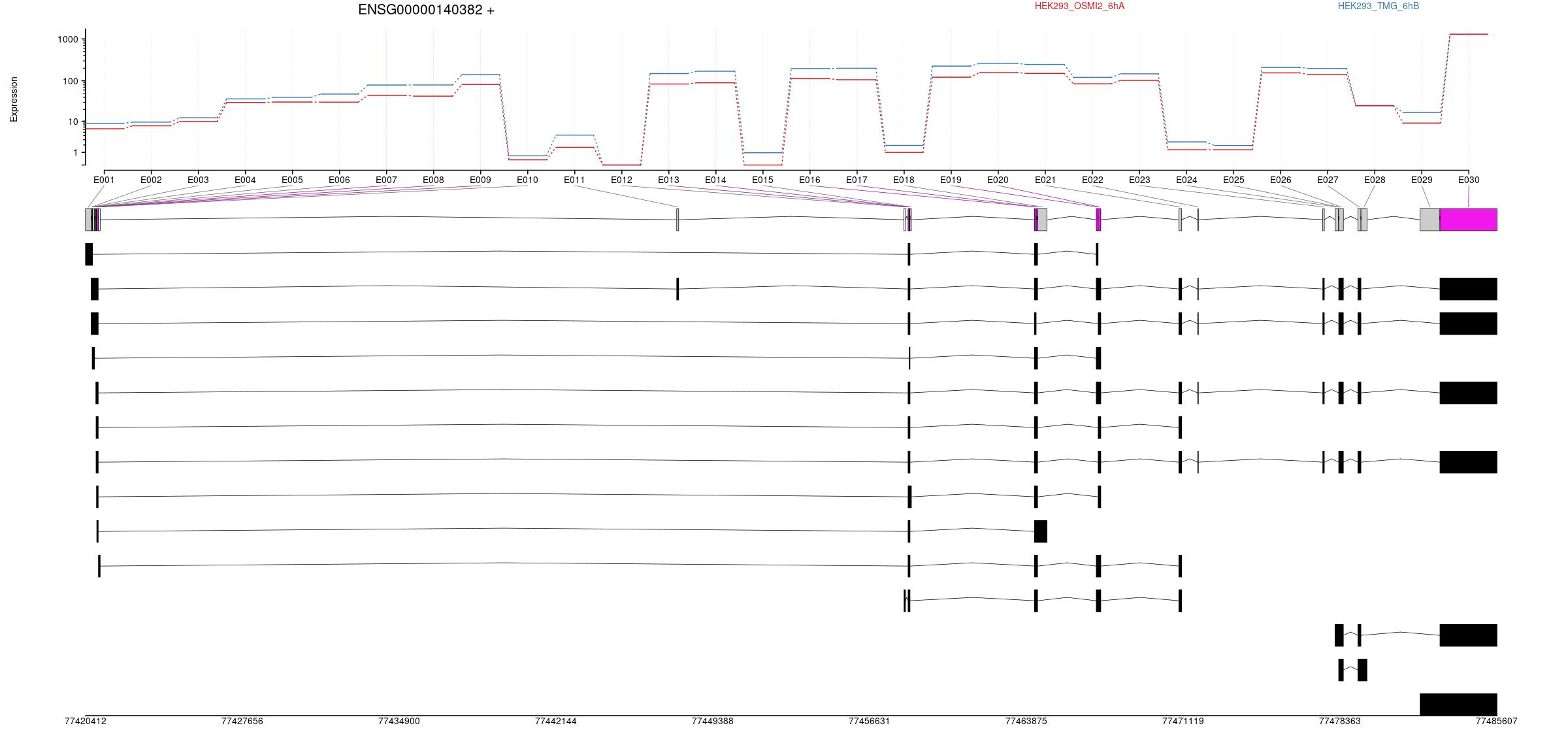The height and width of the screenshot is (732, 1568).
Task: Click exon label E010
Action: point(527,180)
